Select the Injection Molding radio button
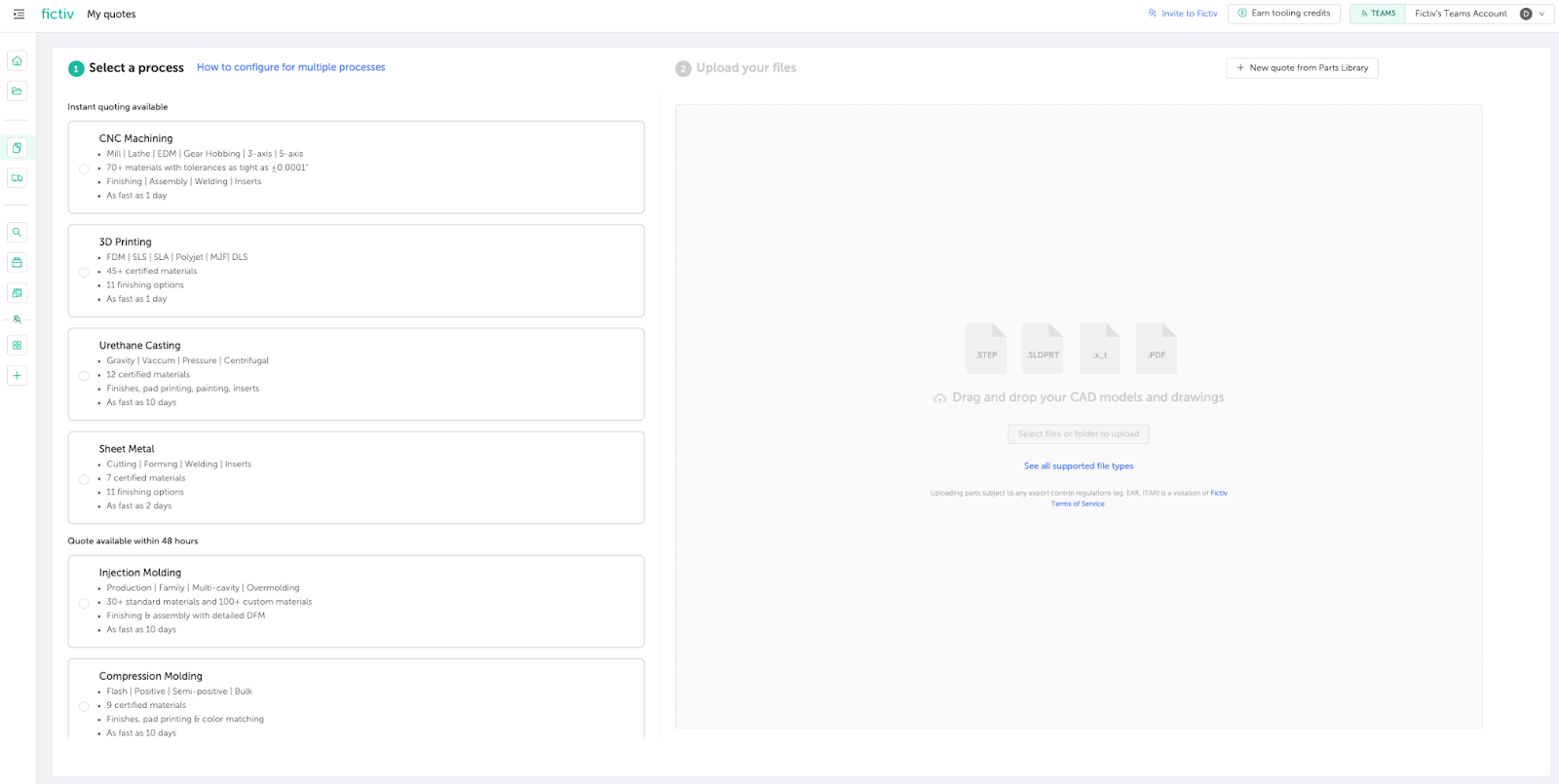 pyautogui.click(x=84, y=603)
